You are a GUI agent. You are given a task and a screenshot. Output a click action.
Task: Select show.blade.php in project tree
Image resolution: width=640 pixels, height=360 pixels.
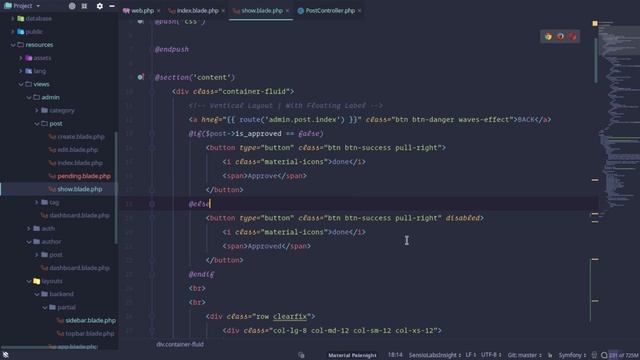click(x=80, y=189)
